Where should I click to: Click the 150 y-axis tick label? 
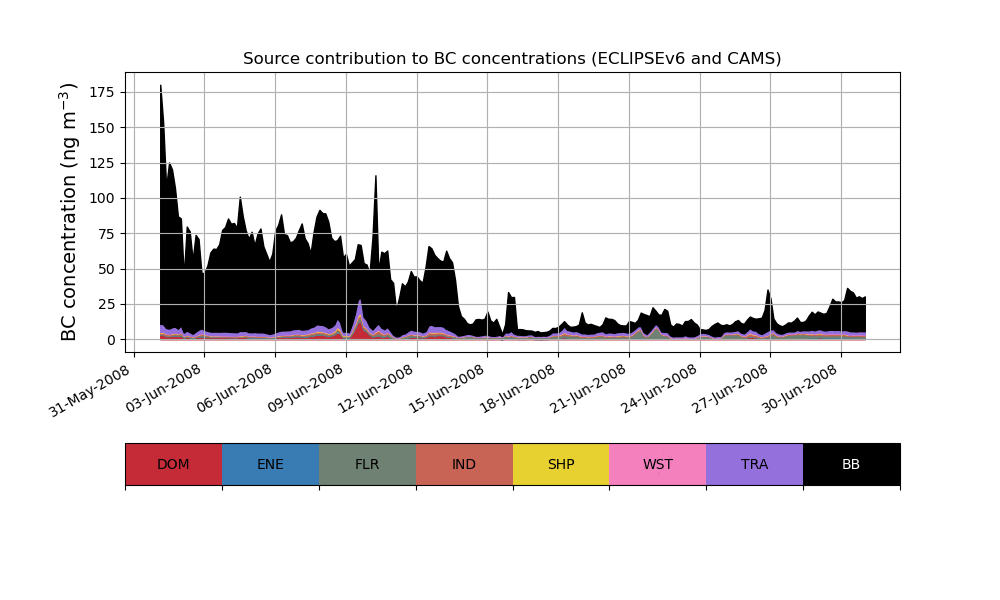(x=102, y=128)
